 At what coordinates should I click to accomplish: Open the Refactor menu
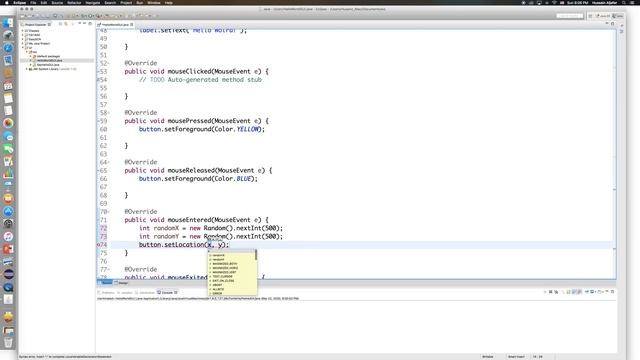74,2
